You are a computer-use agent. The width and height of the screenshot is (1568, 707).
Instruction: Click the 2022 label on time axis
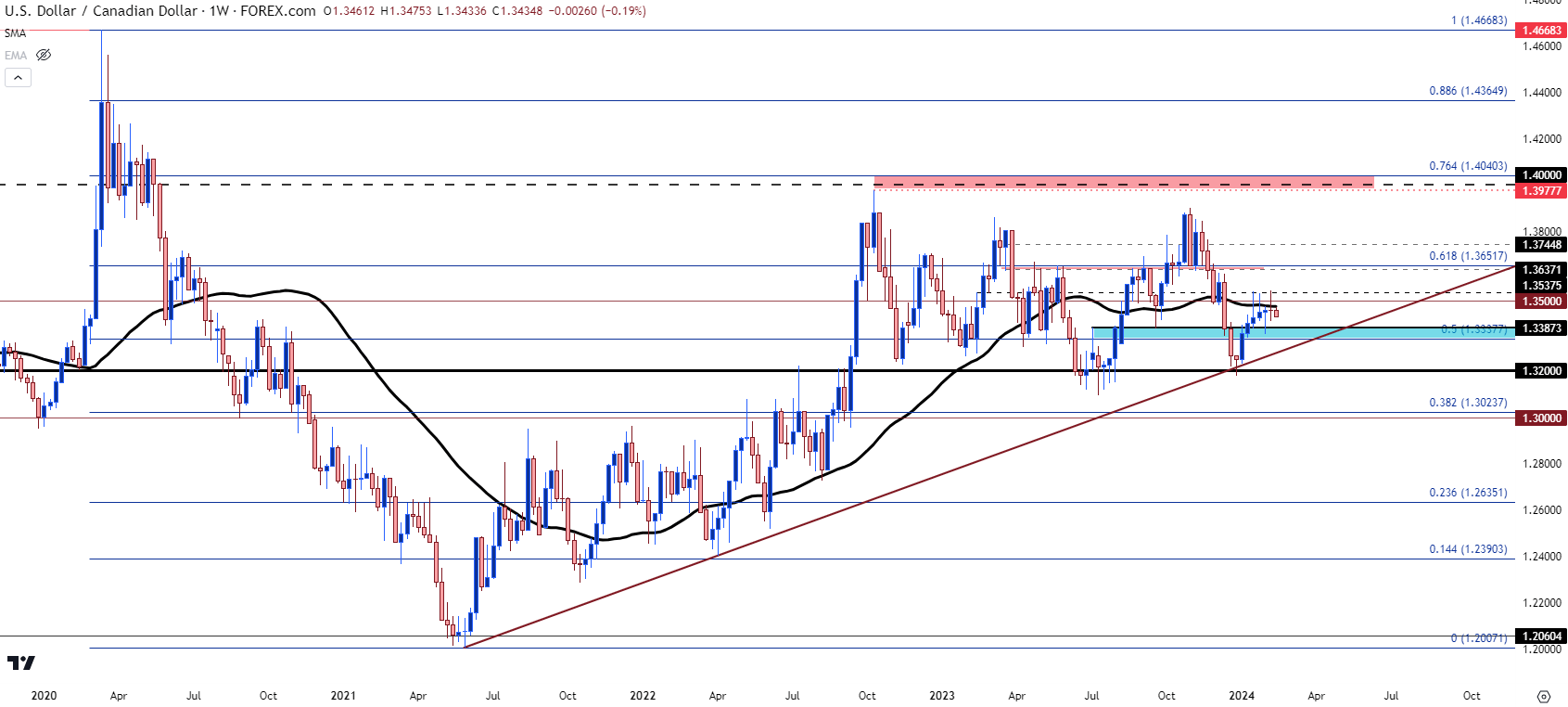click(643, 696)
